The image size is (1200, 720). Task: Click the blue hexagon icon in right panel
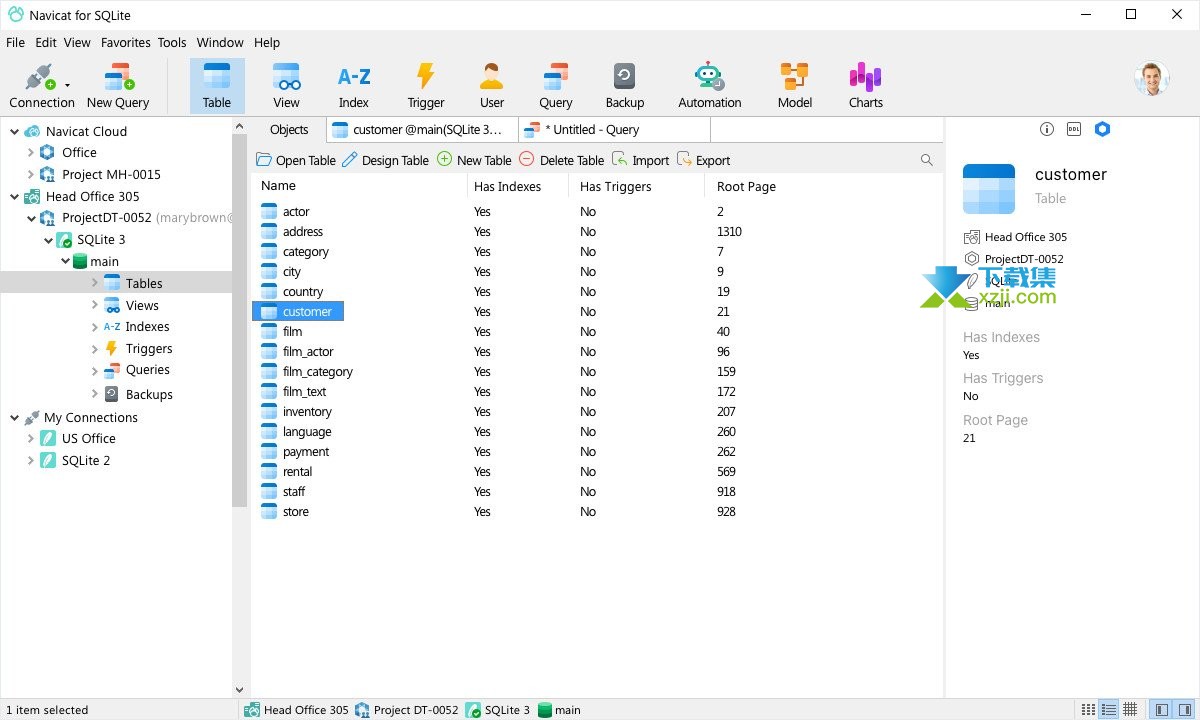pos(1102,129)
